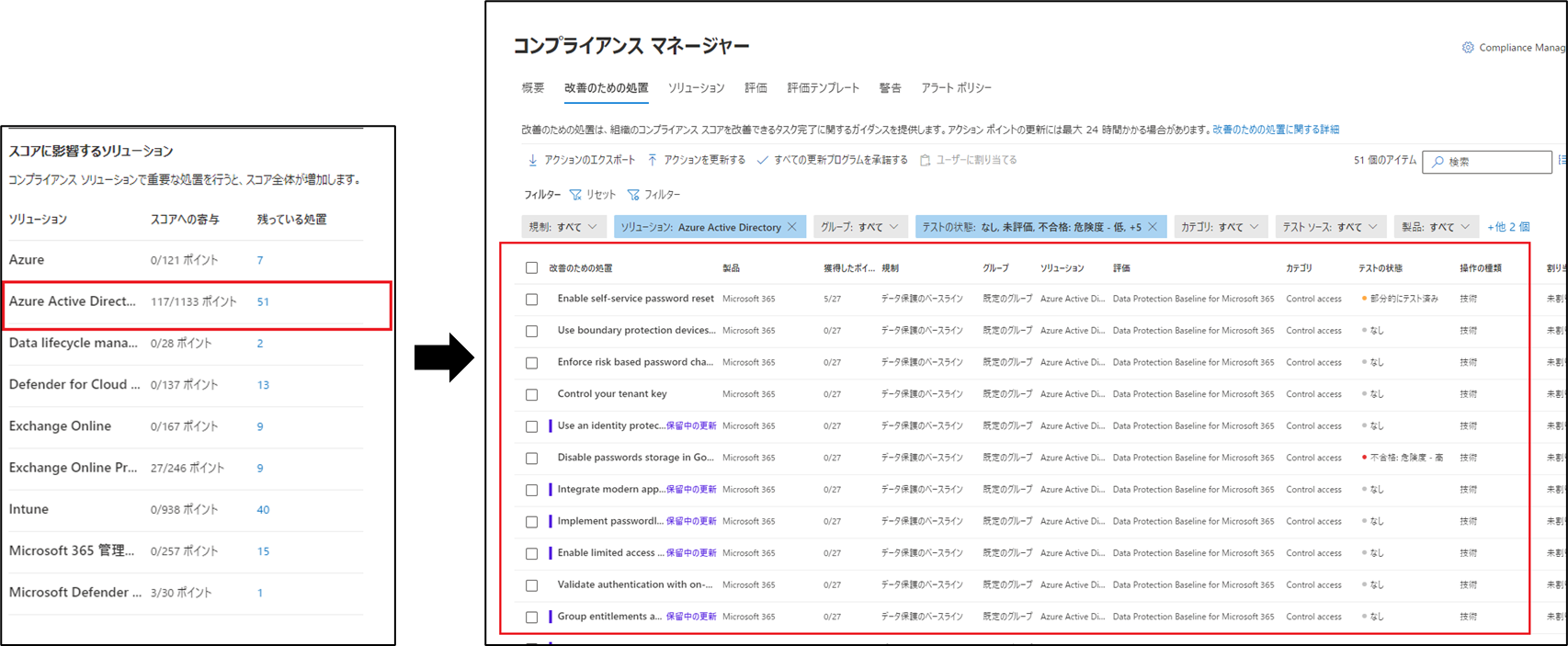Click remaining actions count 15 for Microsoft 365 管理
The width and height of the screenshot is (1568, 646).
(x=263, y=551)
